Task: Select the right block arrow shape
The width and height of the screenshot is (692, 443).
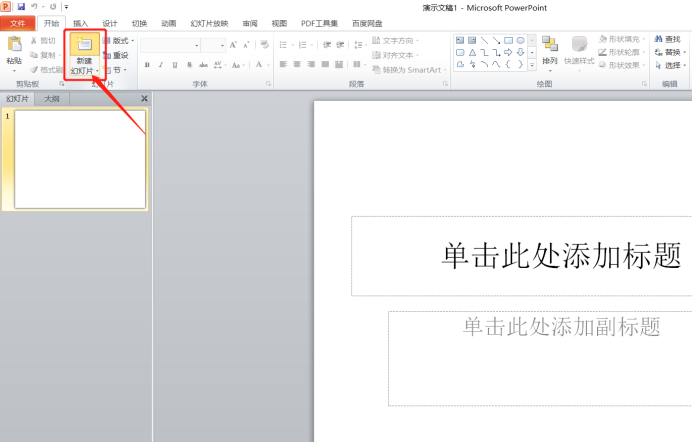Action: 508,53
